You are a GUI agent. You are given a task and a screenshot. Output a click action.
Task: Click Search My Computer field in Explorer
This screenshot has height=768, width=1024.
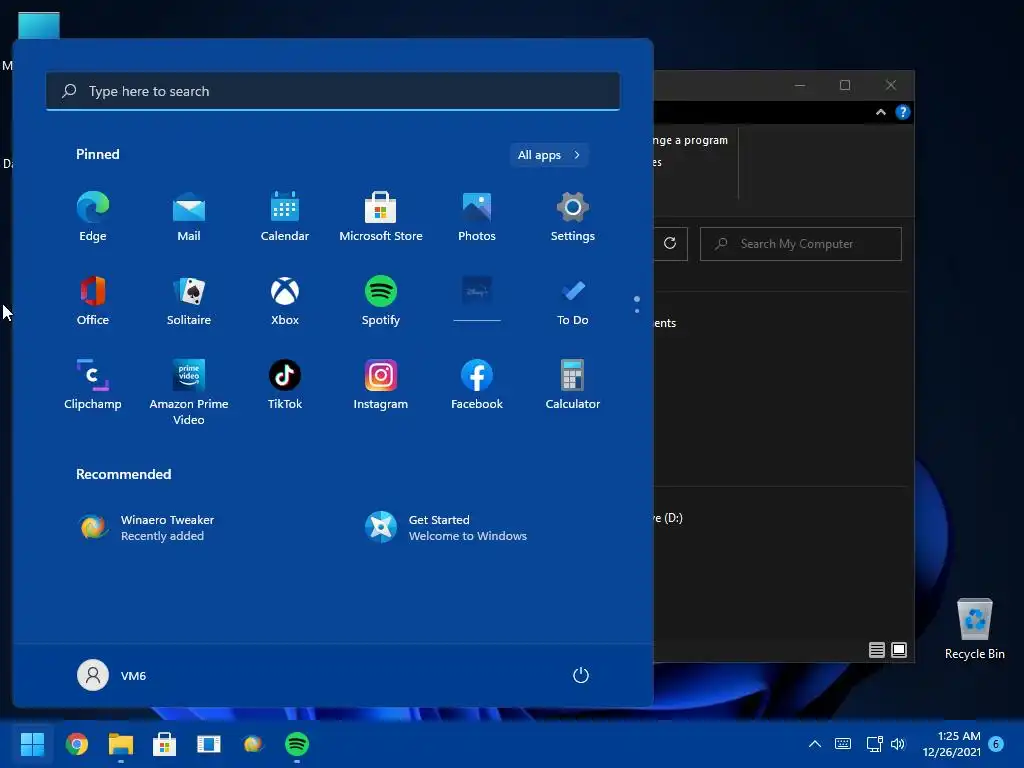point(801,244)
